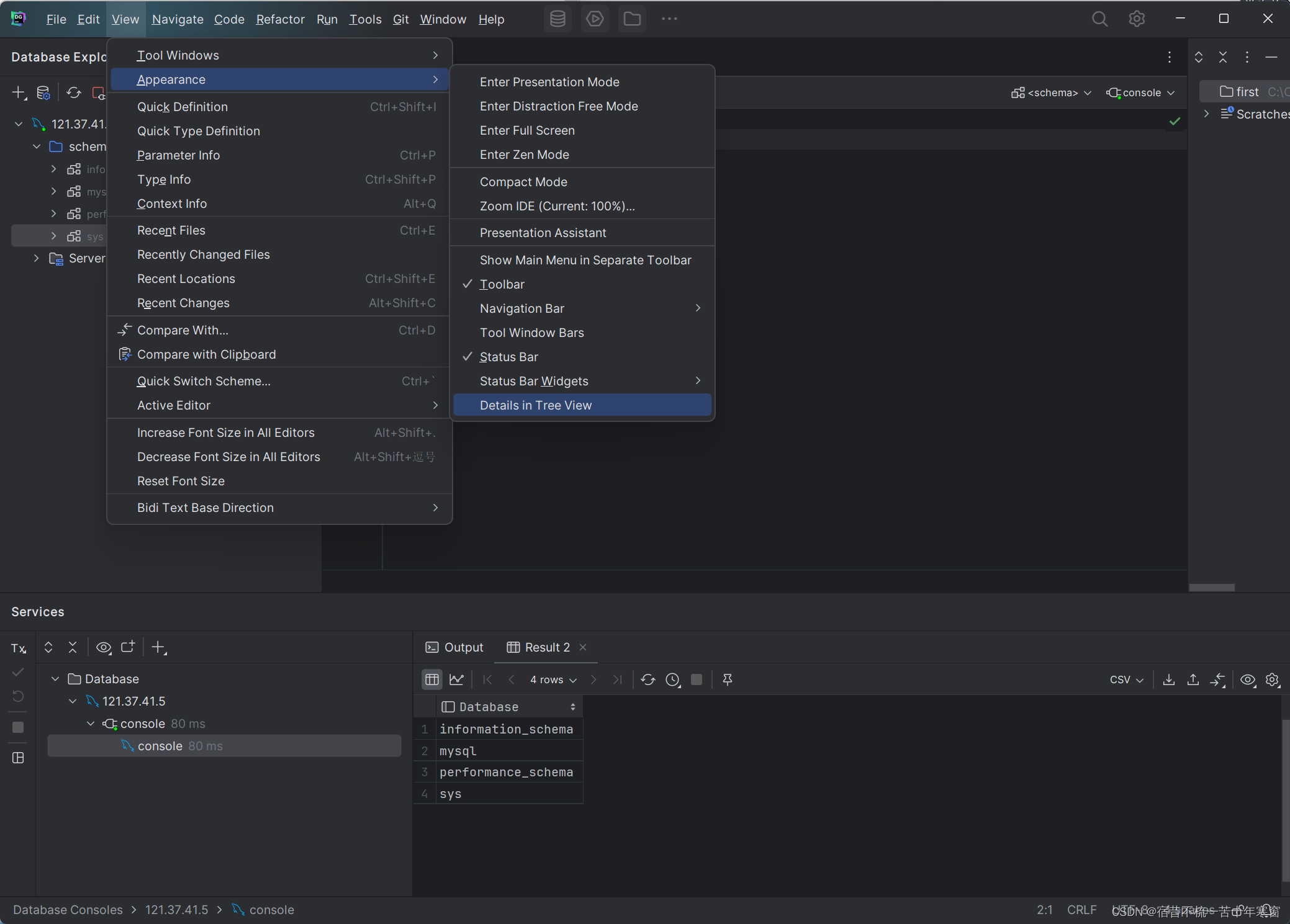The width and height of the screenshot is (1290, 924).
Task: Select the mysql result cell
Action: pos(509,751)
